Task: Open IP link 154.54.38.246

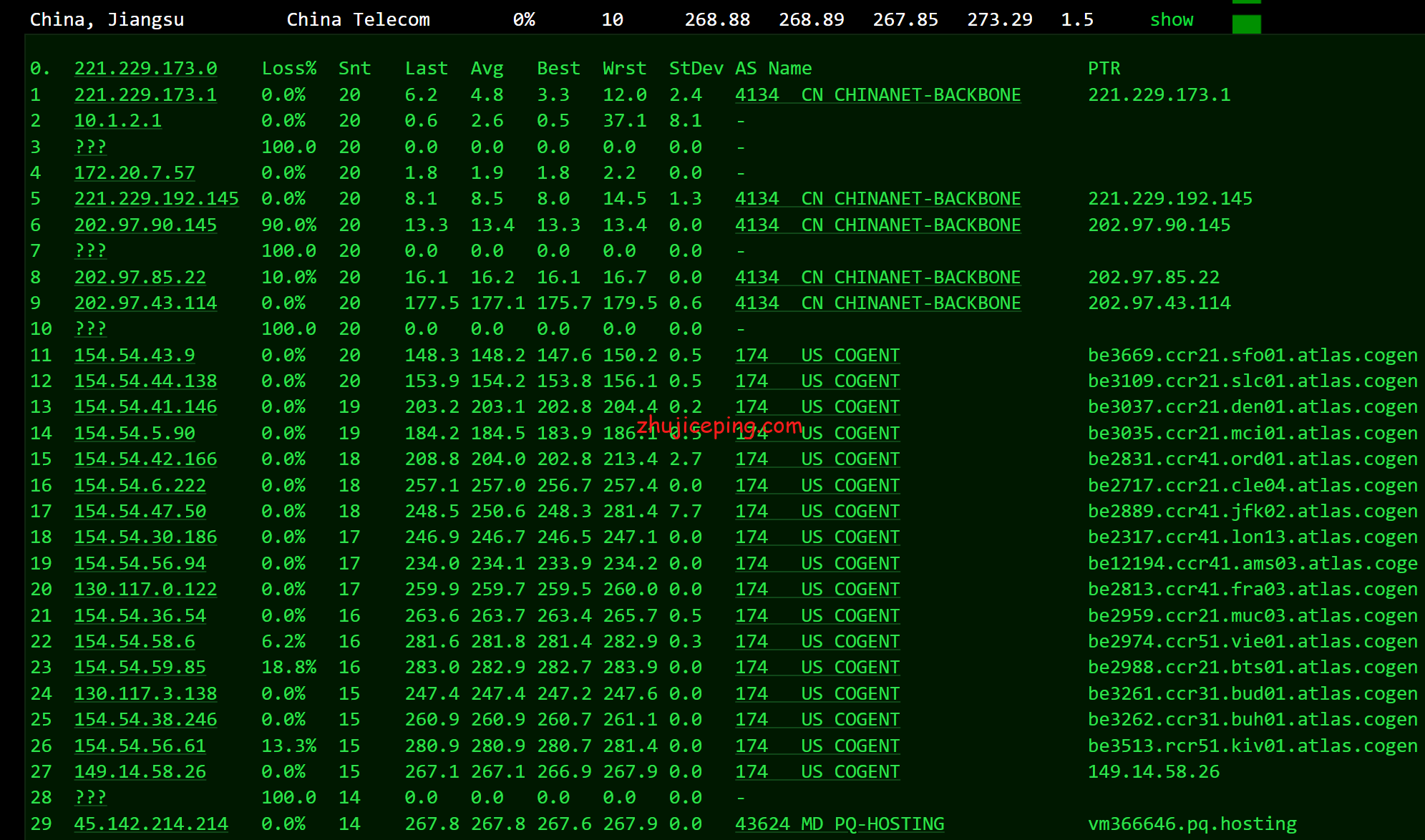Action: click(145, 719)
